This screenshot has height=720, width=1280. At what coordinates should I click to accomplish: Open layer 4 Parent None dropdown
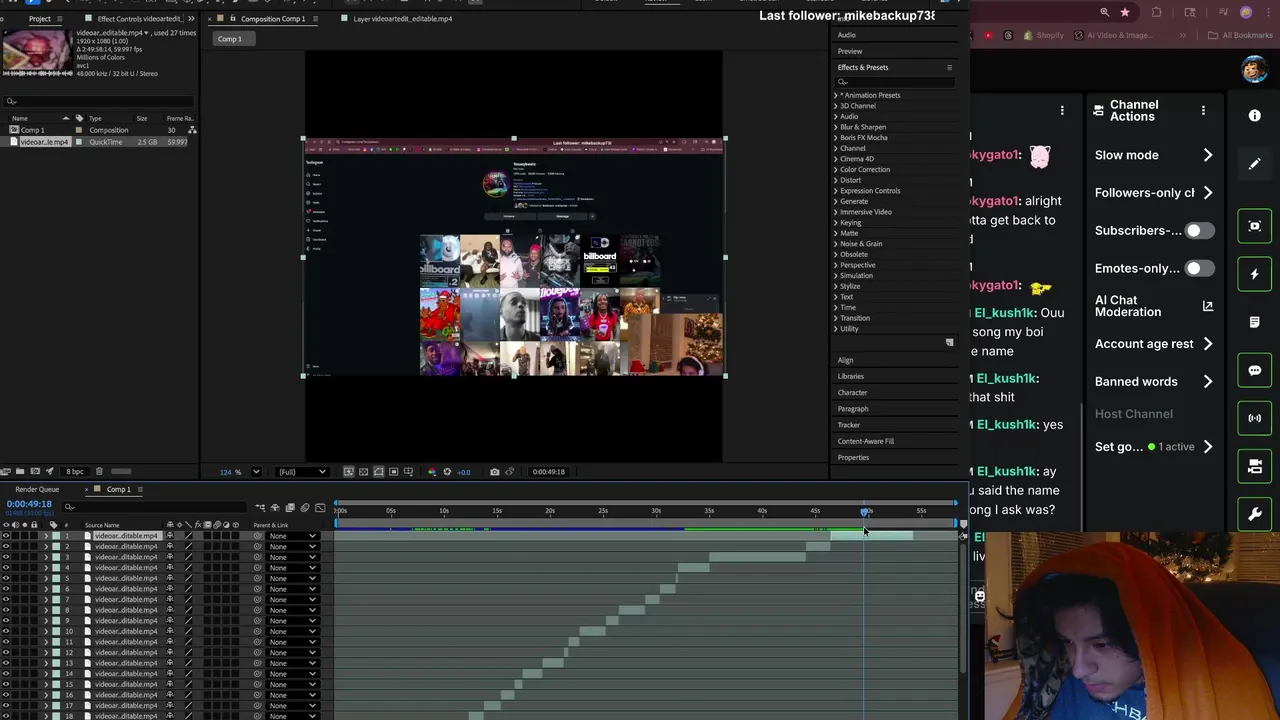(x=292, y=568)
